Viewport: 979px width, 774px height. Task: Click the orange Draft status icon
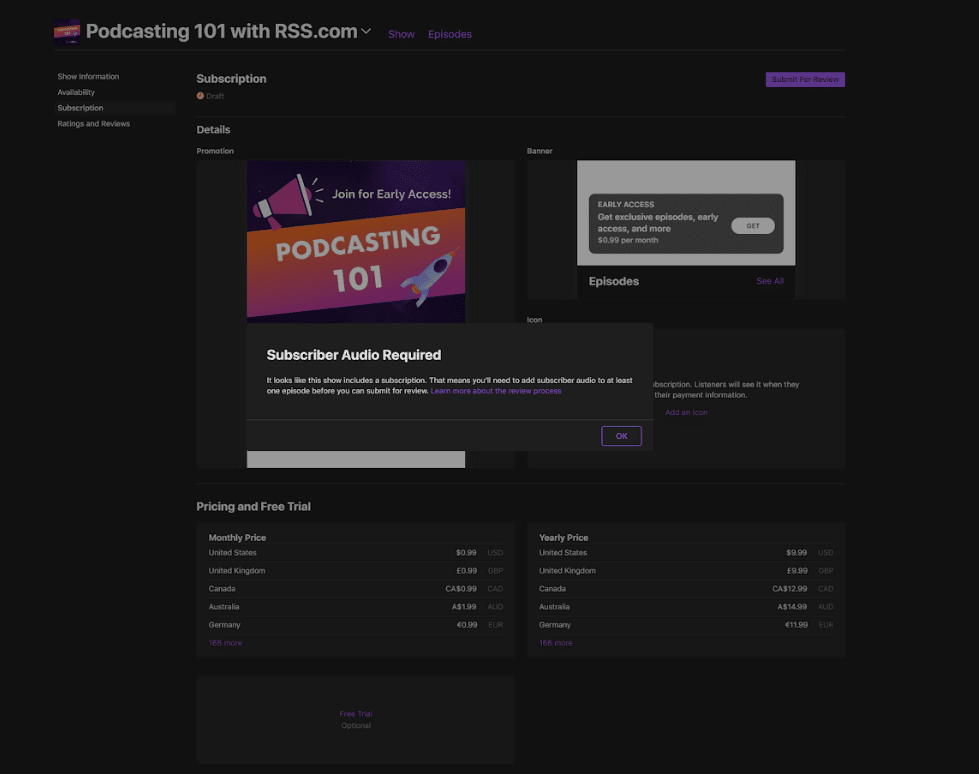[x=200, y=96]
